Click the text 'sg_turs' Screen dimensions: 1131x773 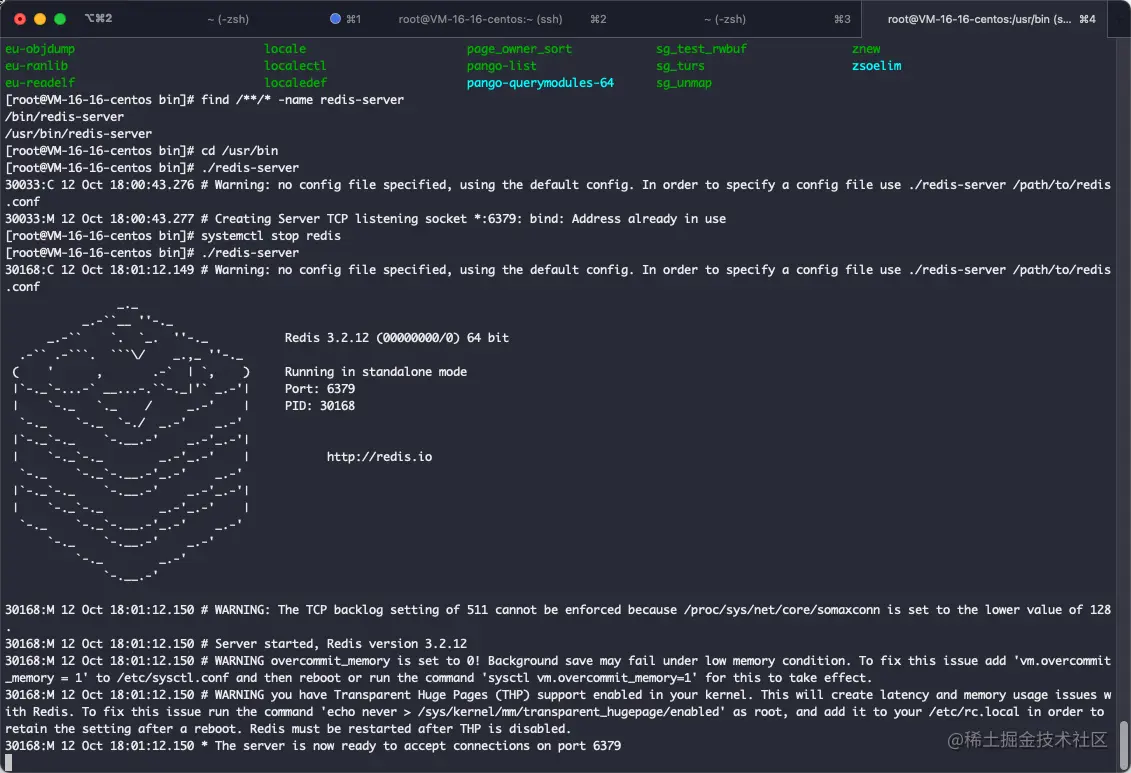click(x=680, y=66)
